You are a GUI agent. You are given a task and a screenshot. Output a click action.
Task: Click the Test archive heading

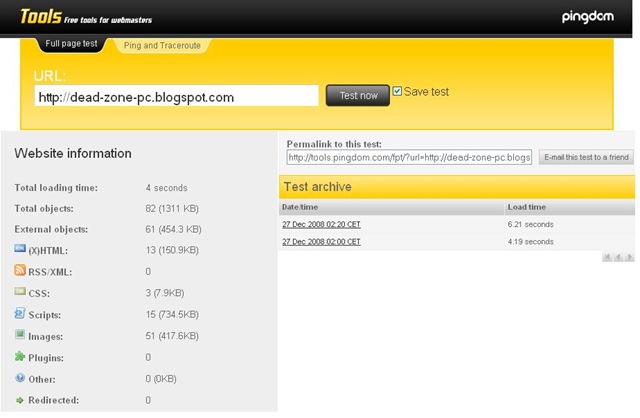(318, 187)
